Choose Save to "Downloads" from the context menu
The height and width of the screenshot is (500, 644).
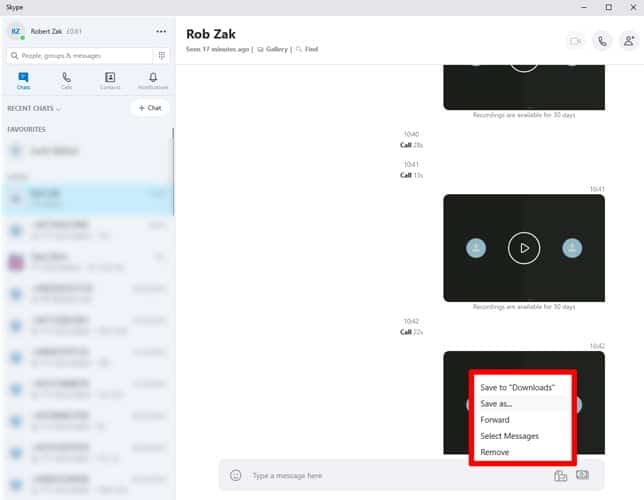(x=517, y=387)
